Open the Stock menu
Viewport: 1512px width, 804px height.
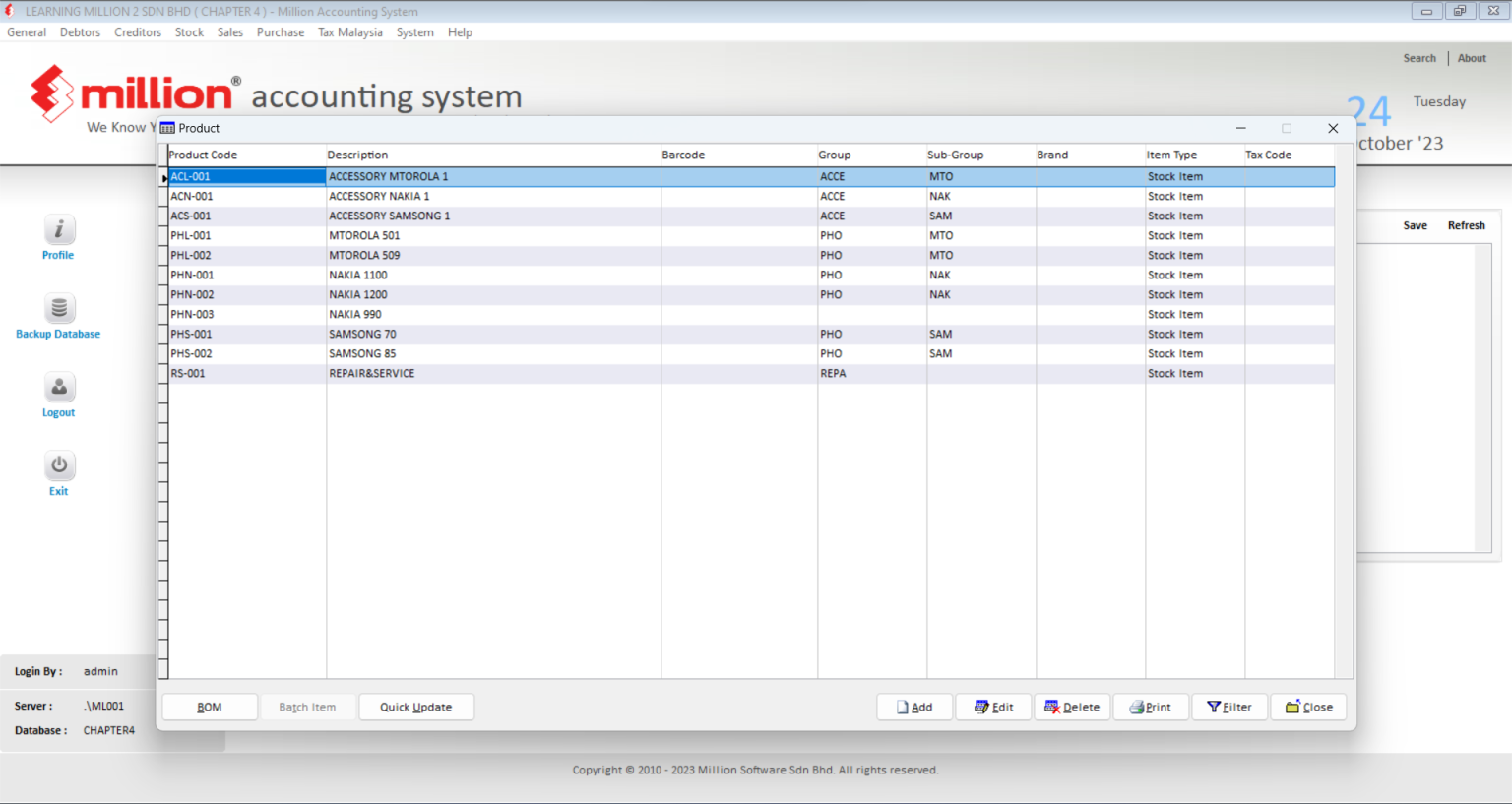click(x=189, y=32)
